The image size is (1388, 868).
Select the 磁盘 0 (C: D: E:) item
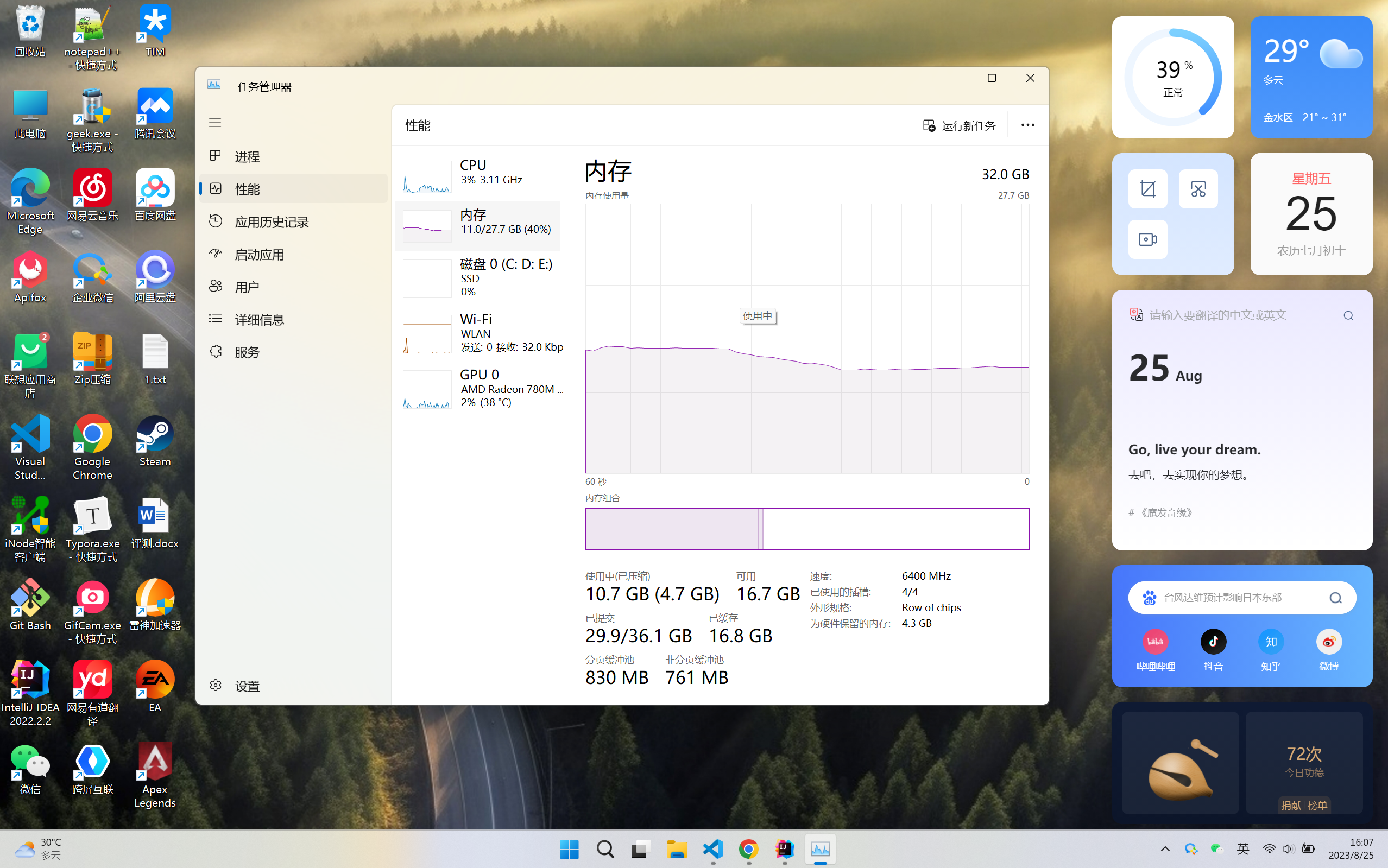pyautogui.click(x=478, y=278)
